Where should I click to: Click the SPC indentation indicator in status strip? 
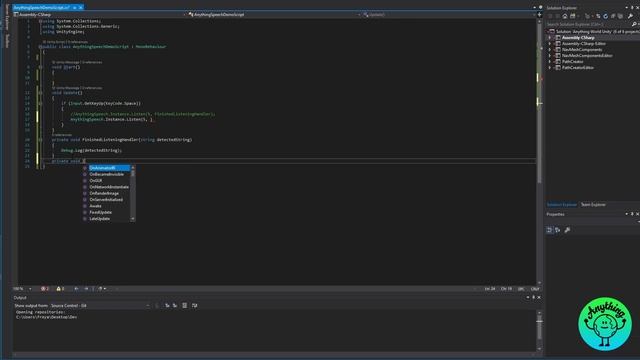(x=521, y=289)
